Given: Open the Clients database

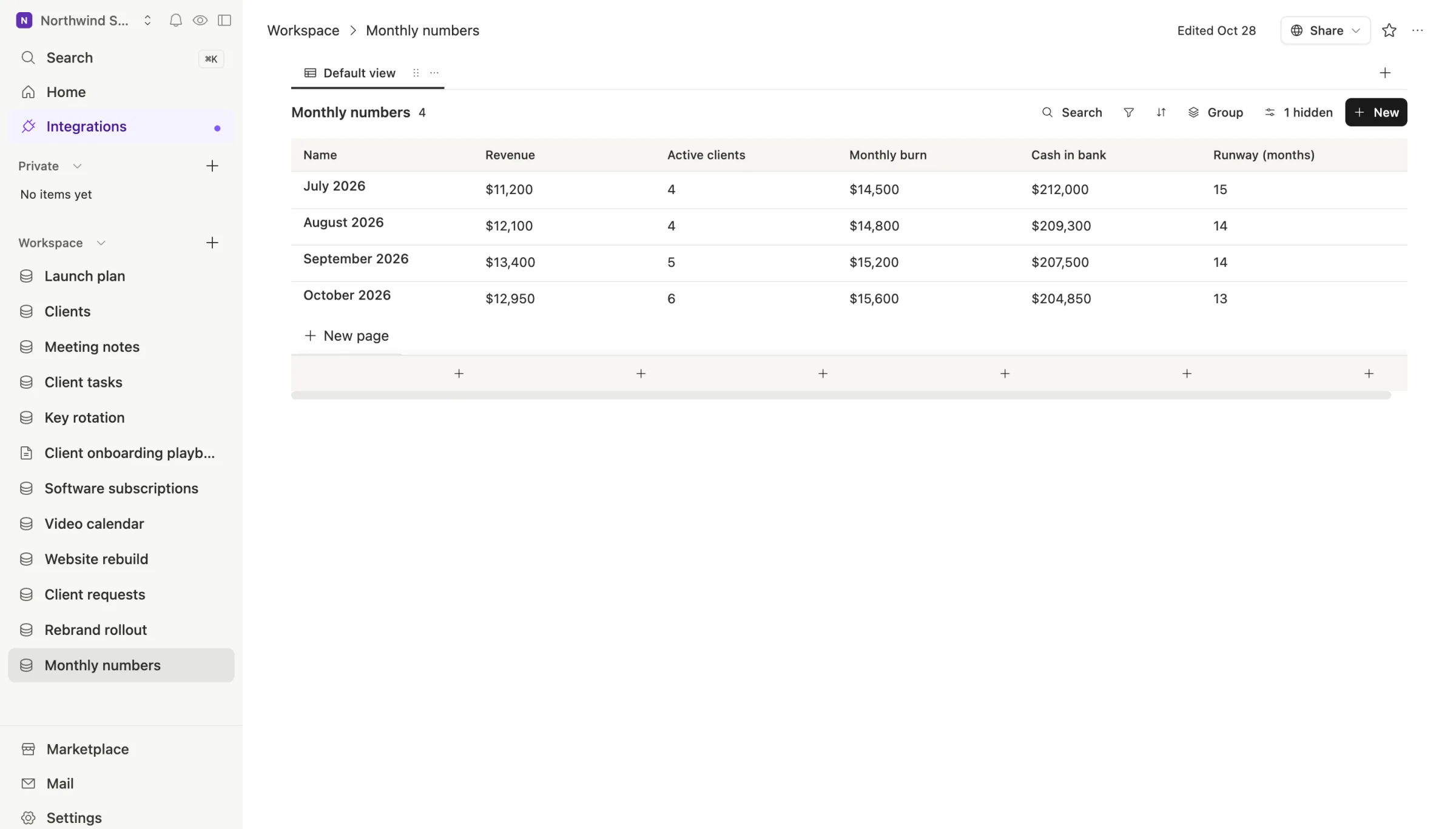Looking at the screenshot, I should (x=121, y=312).
